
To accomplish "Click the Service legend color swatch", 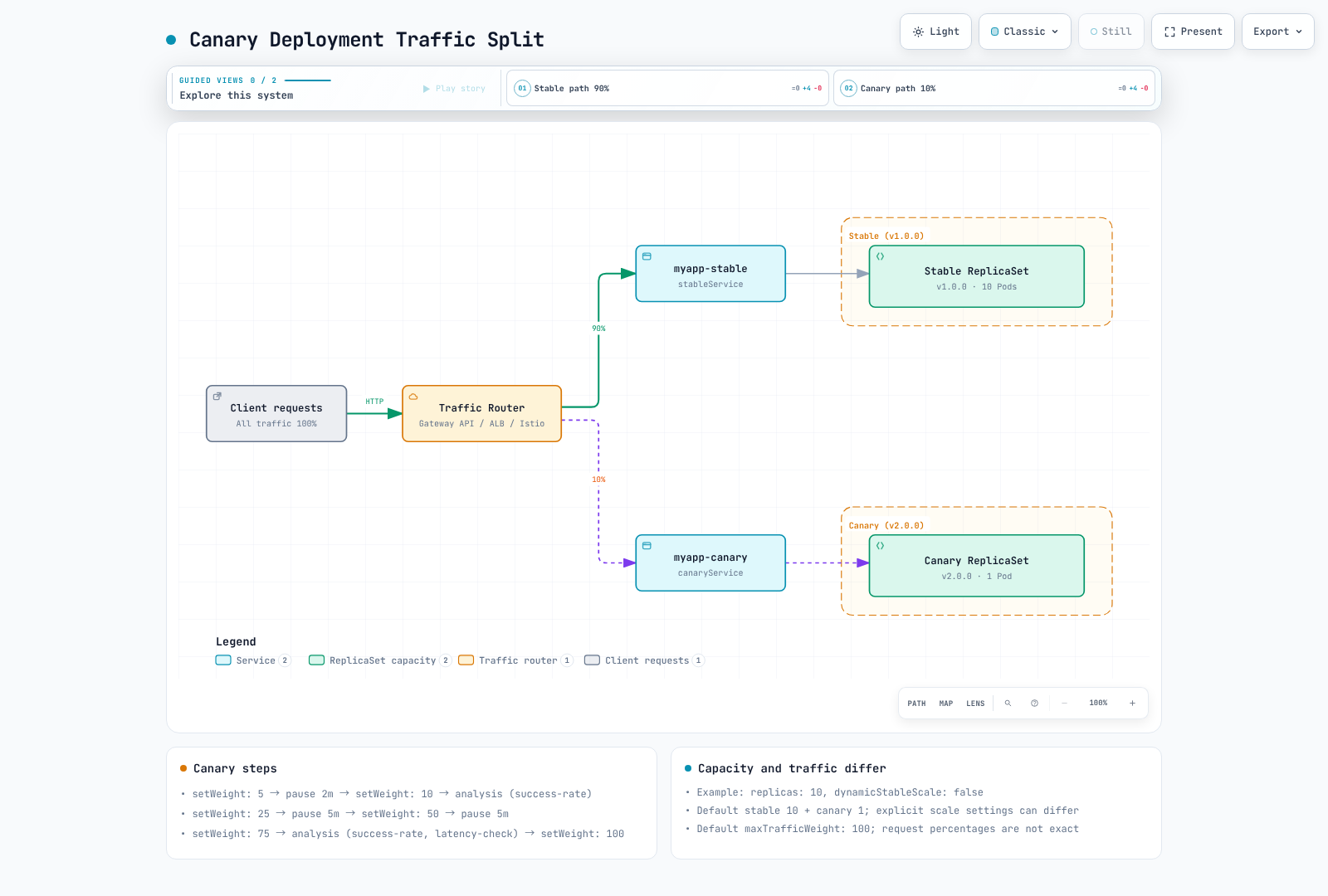I will pyautogui.click(x=223, y=660).
